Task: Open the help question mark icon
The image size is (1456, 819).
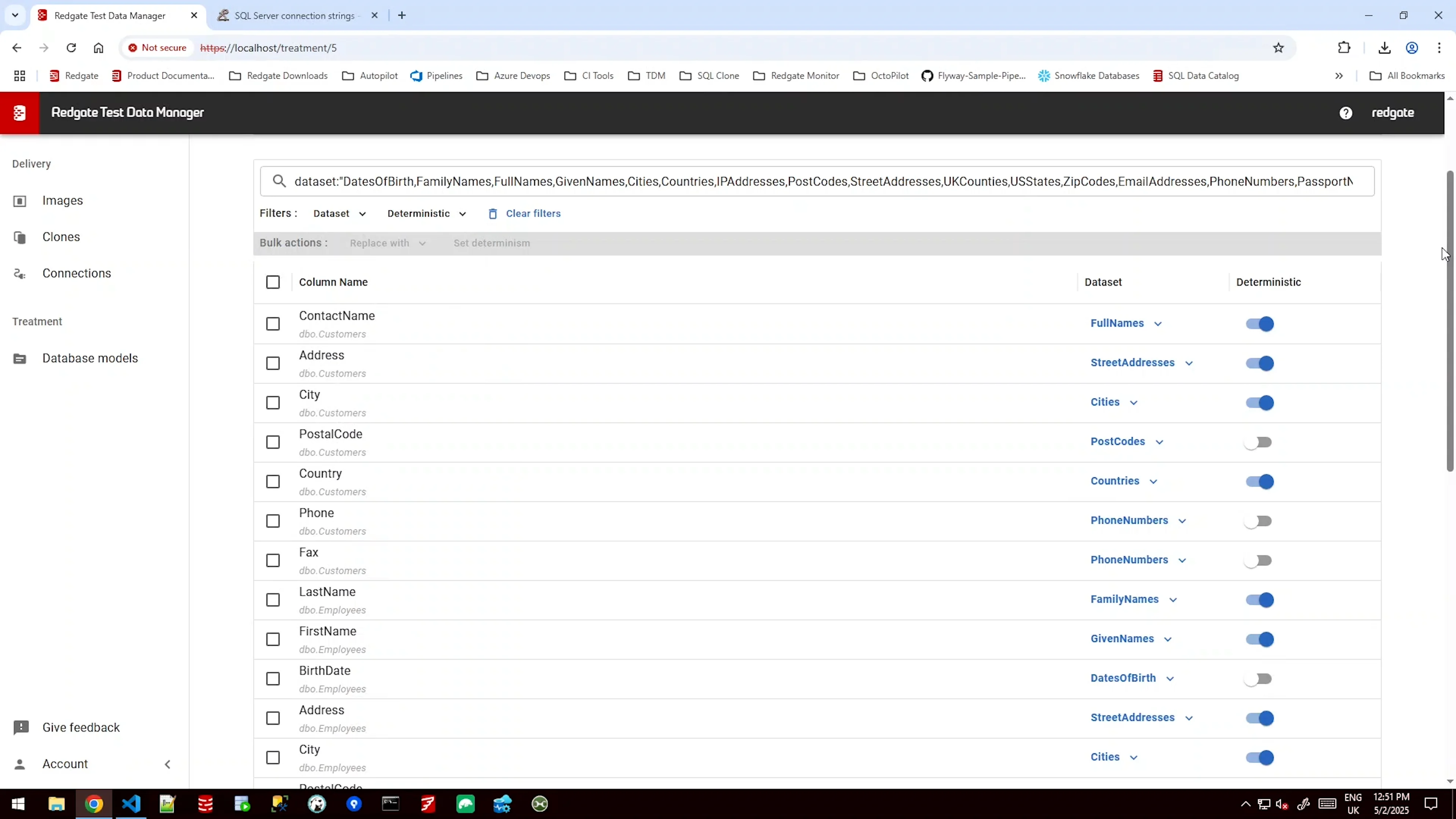Action: click(1346, 113)
